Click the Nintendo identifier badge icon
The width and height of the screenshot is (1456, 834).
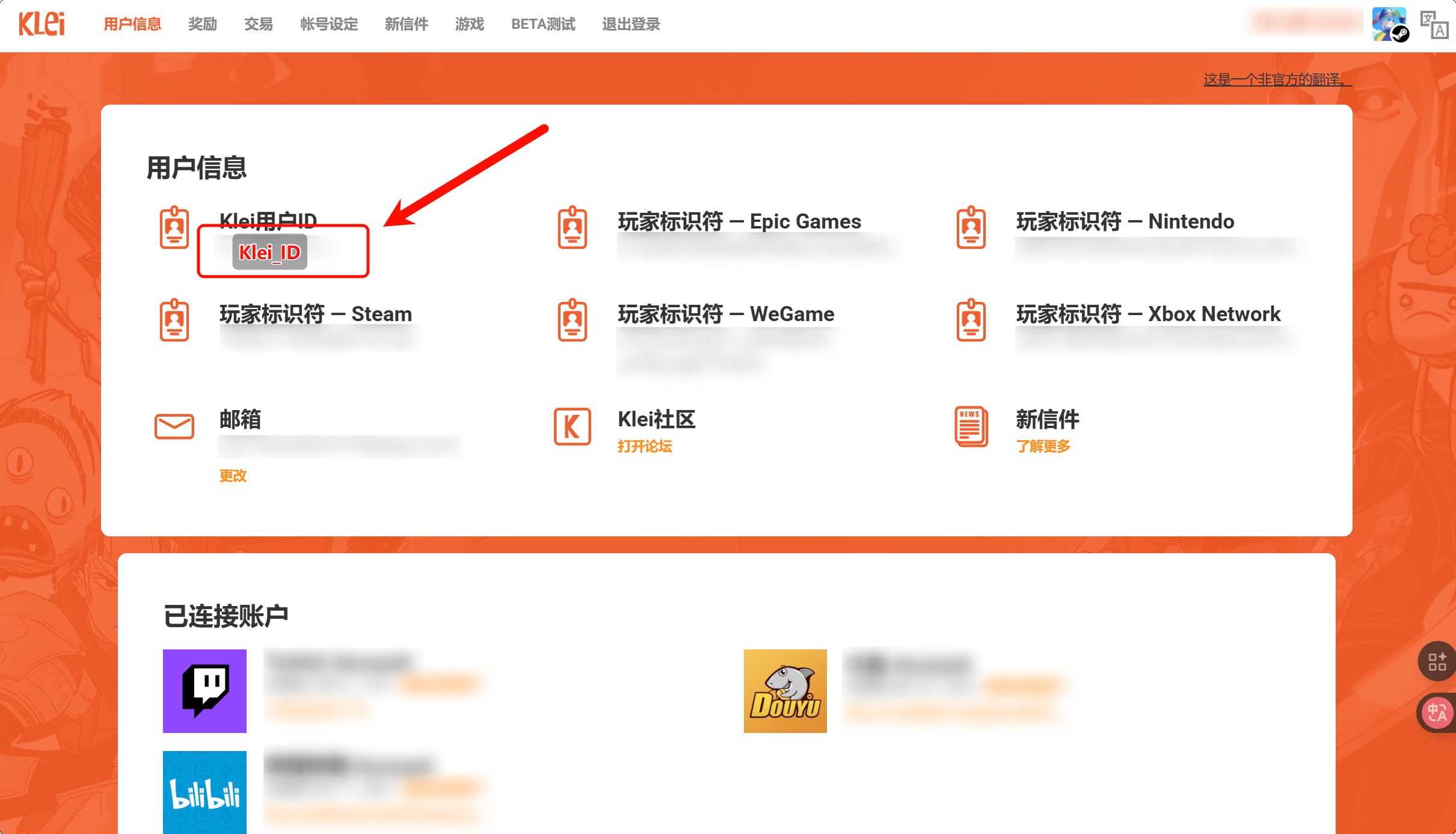pyautogui.click(x=971, y=228)
